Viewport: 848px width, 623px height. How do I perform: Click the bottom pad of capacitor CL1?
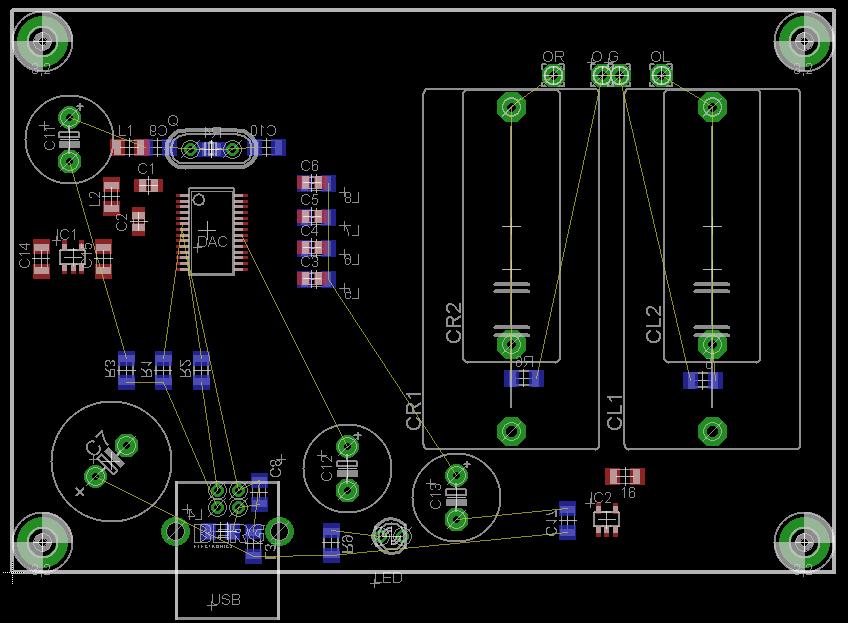tap(712, 431)
